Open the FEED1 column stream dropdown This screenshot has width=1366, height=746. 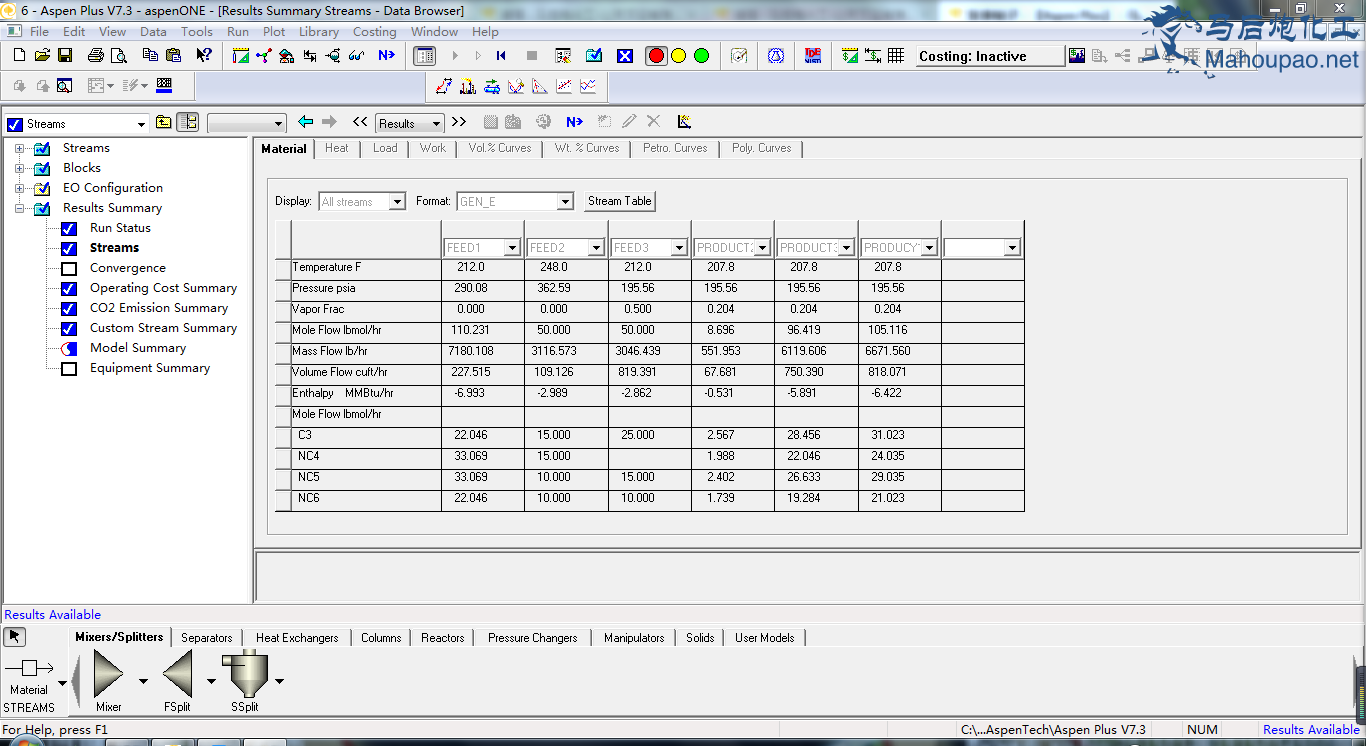tap(513, 247)
